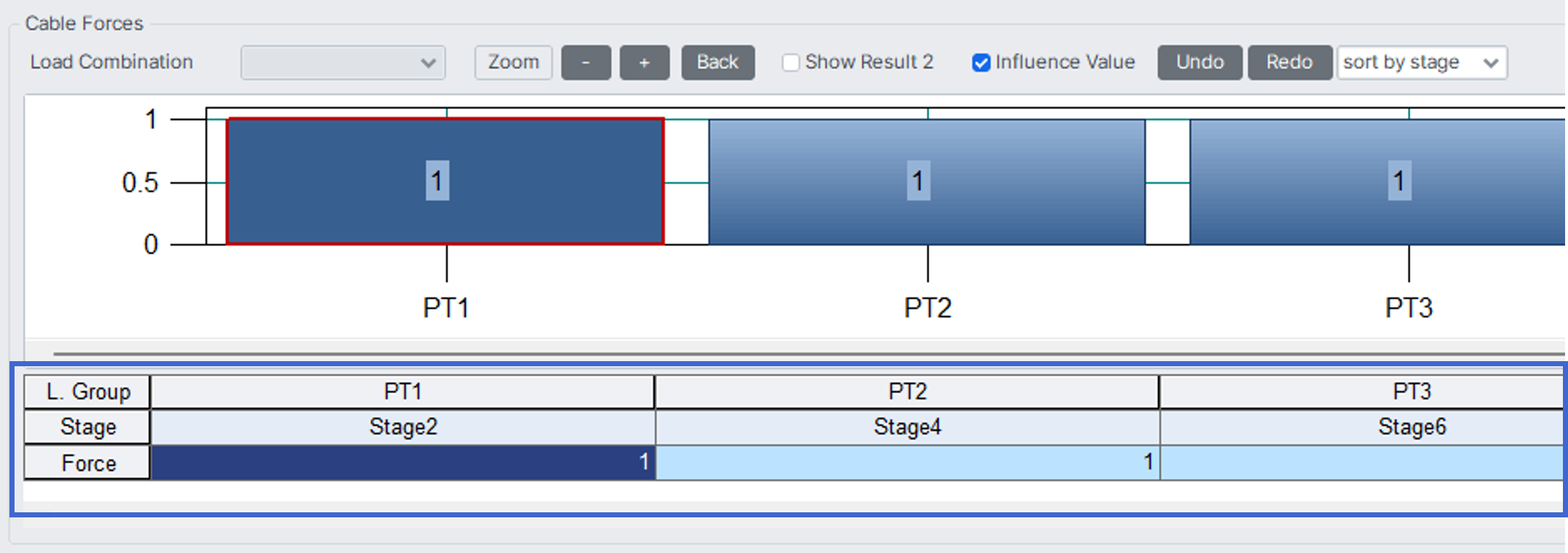Open the Load Combination dropdown
Viewport: 1568px width, 553px height.
click(343, 62)
